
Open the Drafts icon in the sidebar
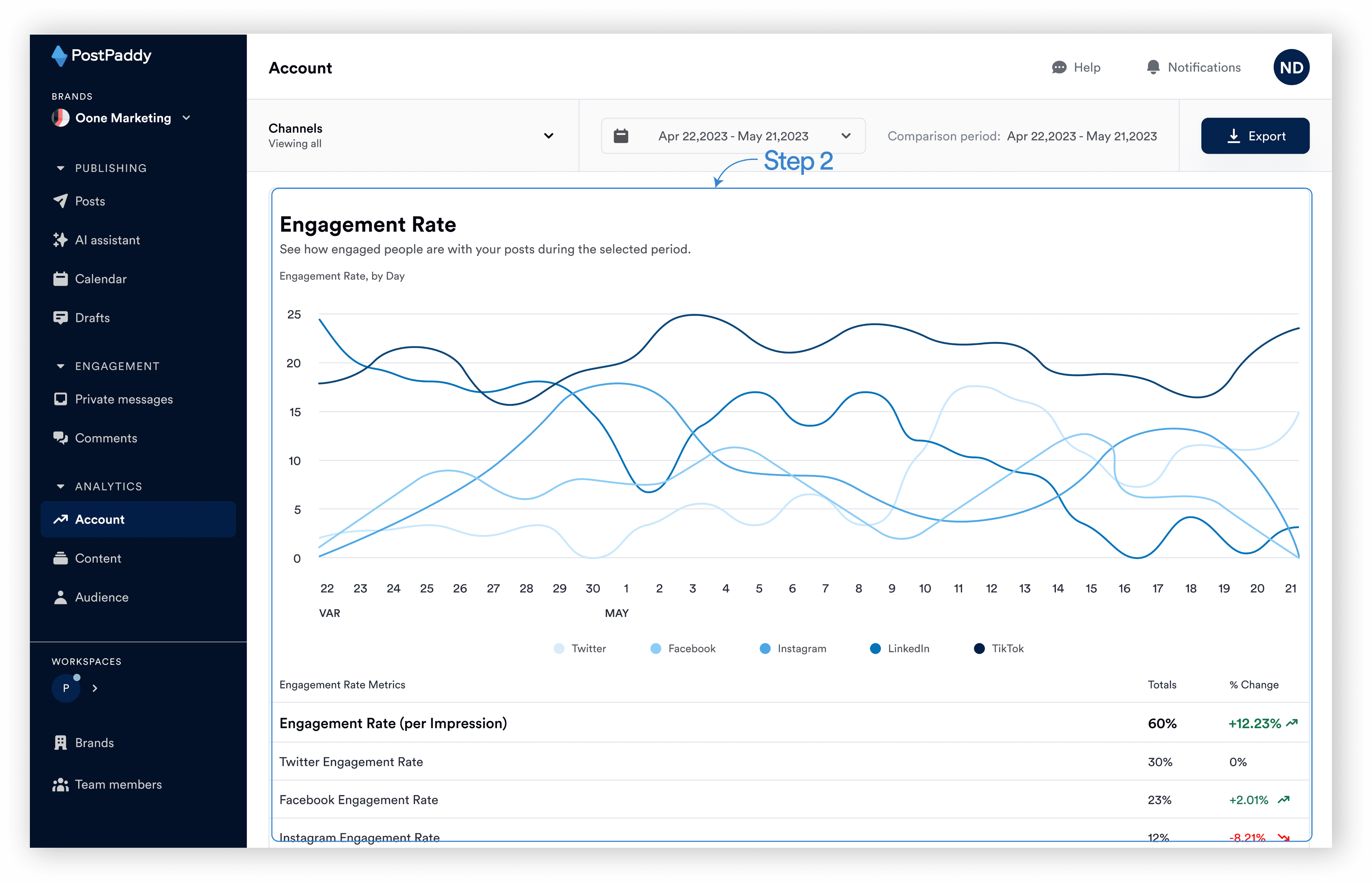pos(60,317)
